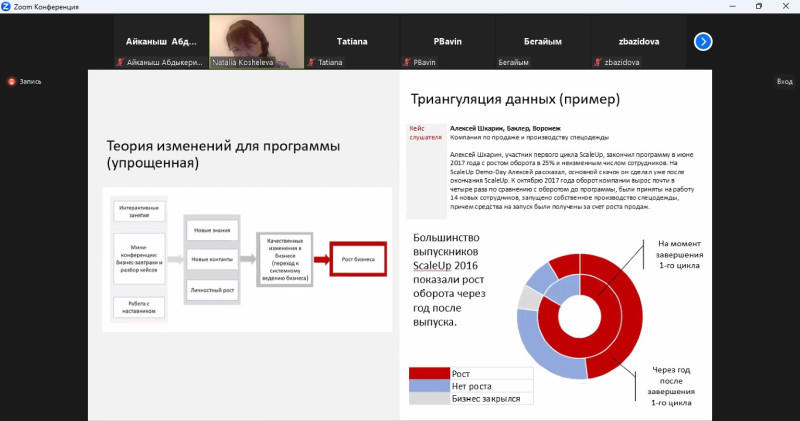800x421 pixels.
Task: Click the 'Вход' label on the right edge
Action: point(784,82)
